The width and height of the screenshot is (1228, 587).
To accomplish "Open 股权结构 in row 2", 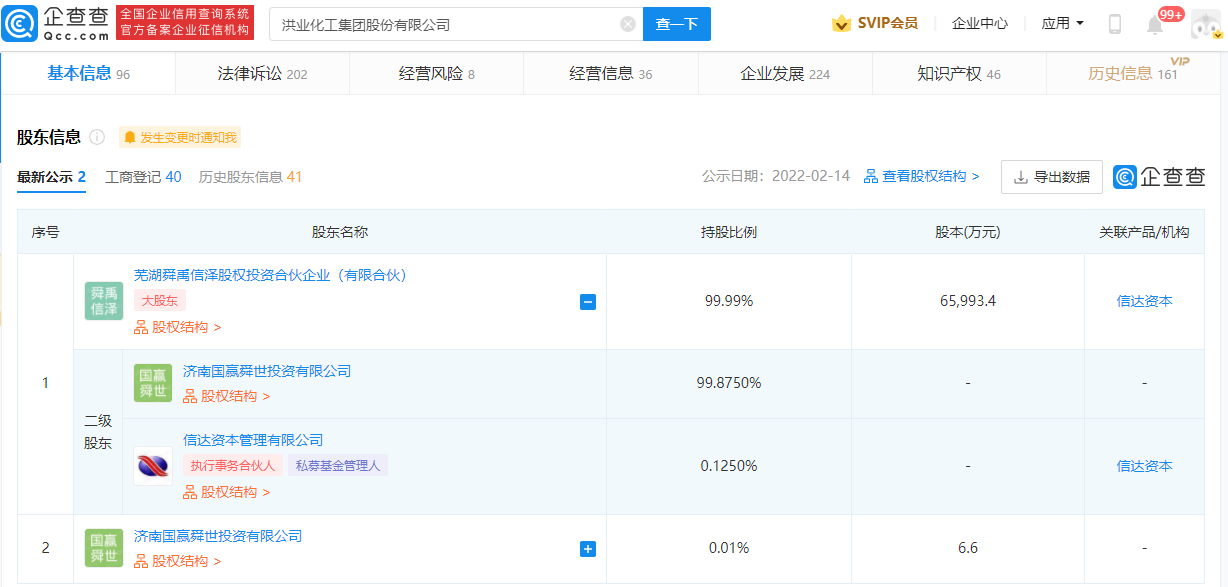I will [x=177, y=562].
